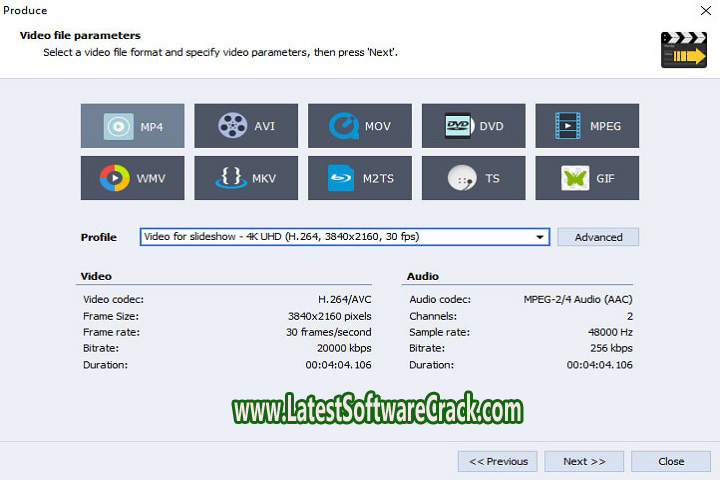Proceed with the Next button

coord(584,461)
